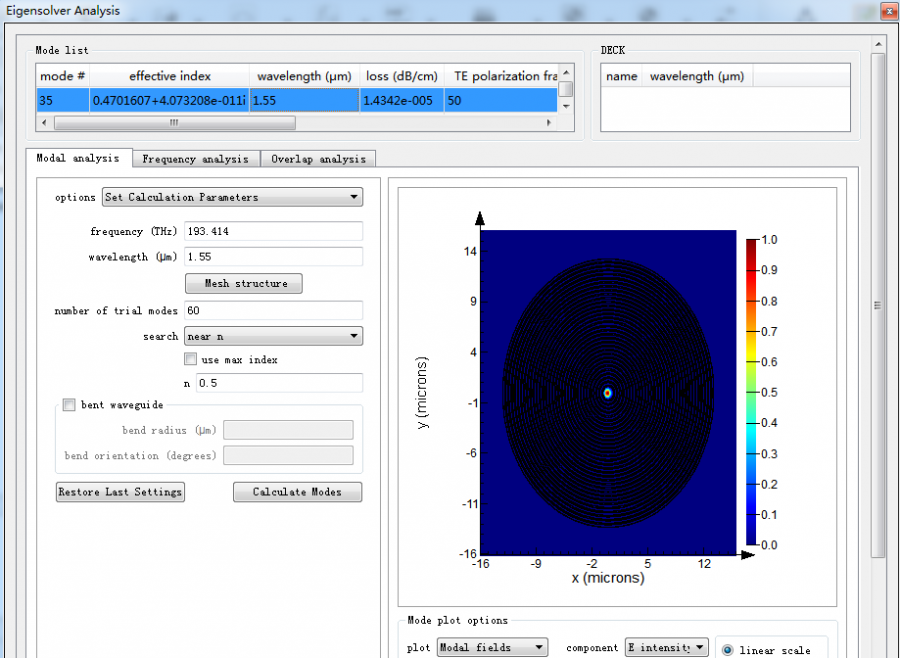Screen dimensions: 900x658
Task: Click the mode list scroll-down arrow
Action: [x=566, y=105]
